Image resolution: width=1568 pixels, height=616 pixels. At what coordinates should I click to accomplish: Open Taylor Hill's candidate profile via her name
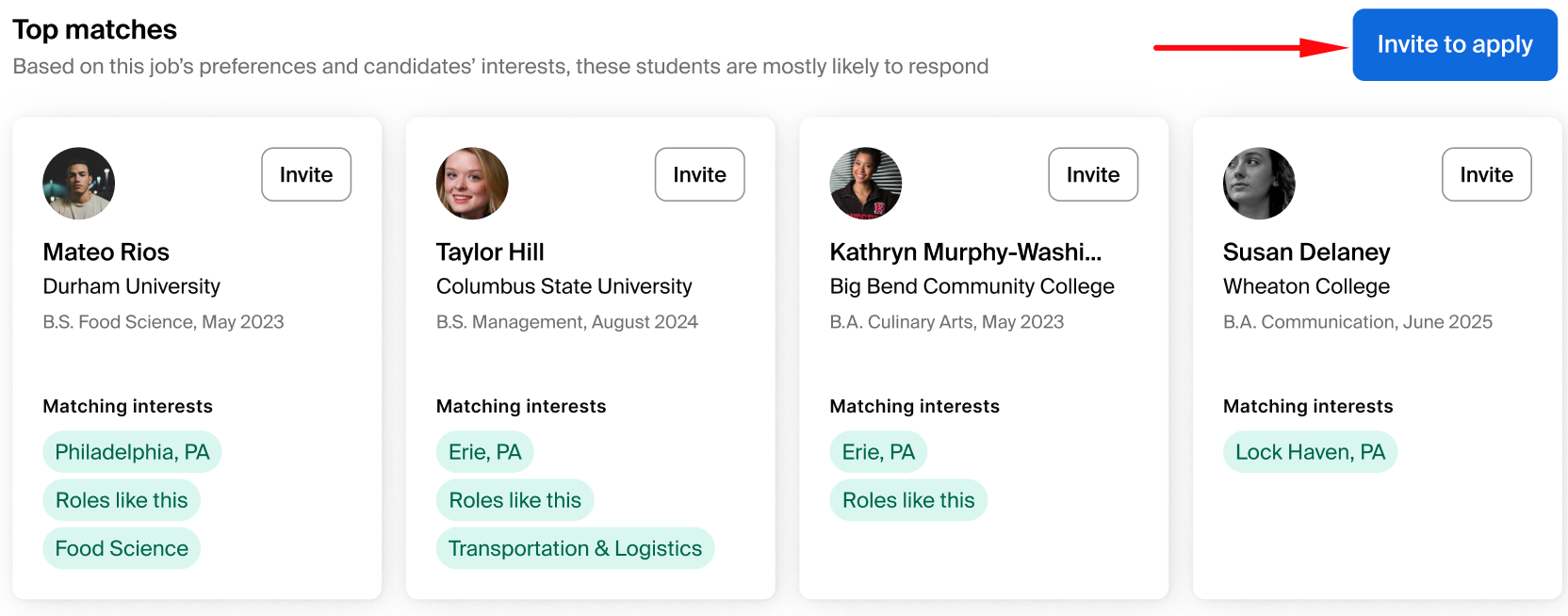coord(489,251)
